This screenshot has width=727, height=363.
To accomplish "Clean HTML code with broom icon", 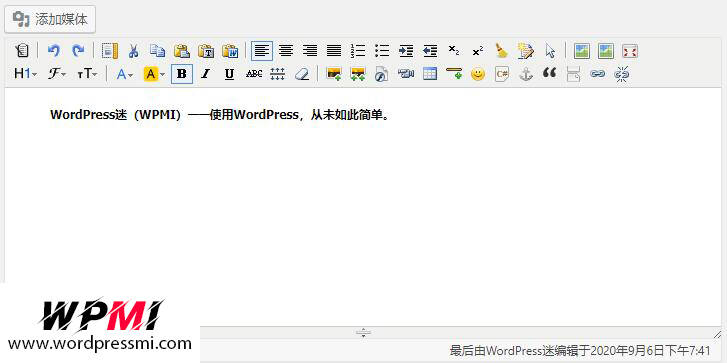I will coord(502,51).
